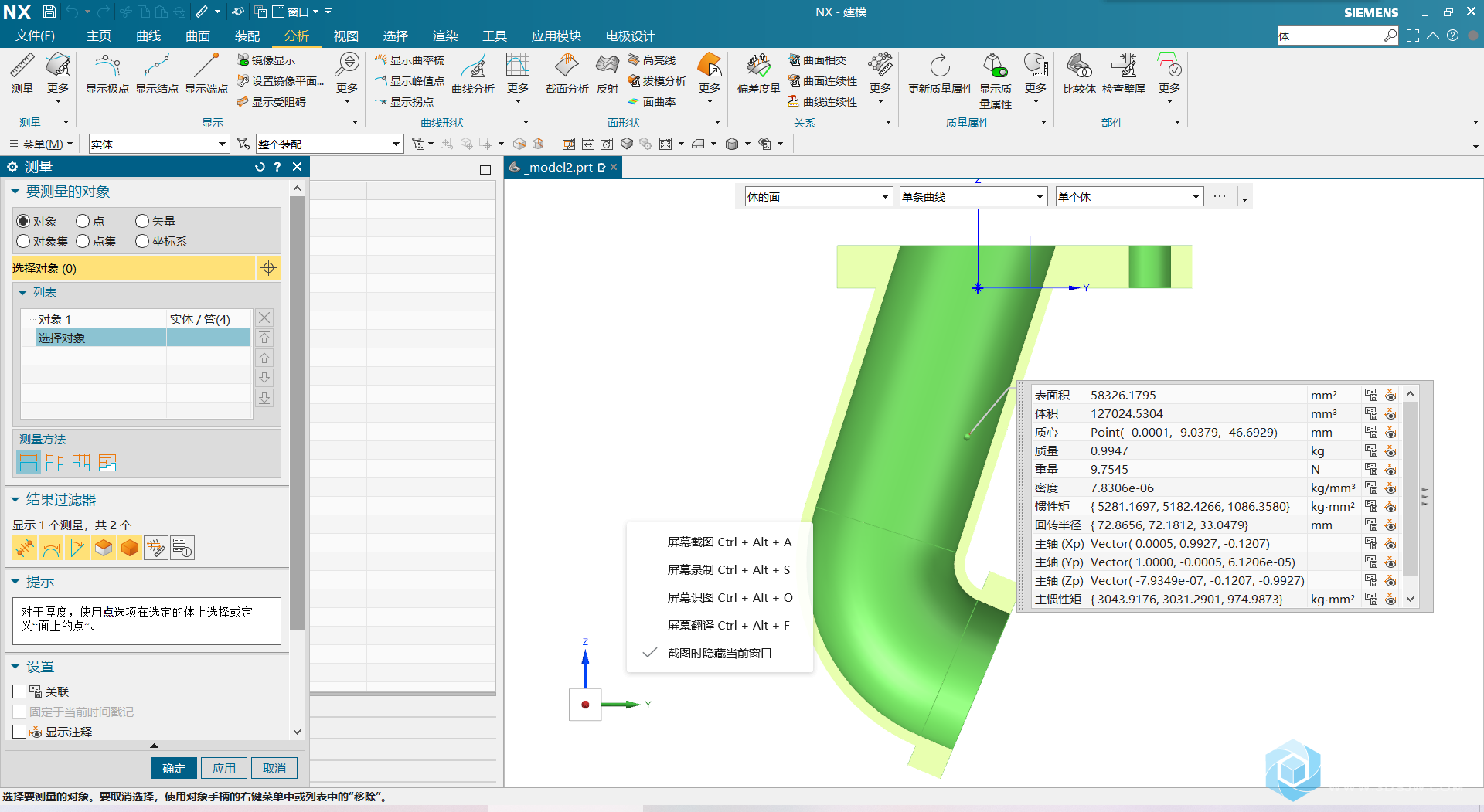The image size is (1484, 812).
Task: Click the save icon in title bar
Action: tap(49, 12)
